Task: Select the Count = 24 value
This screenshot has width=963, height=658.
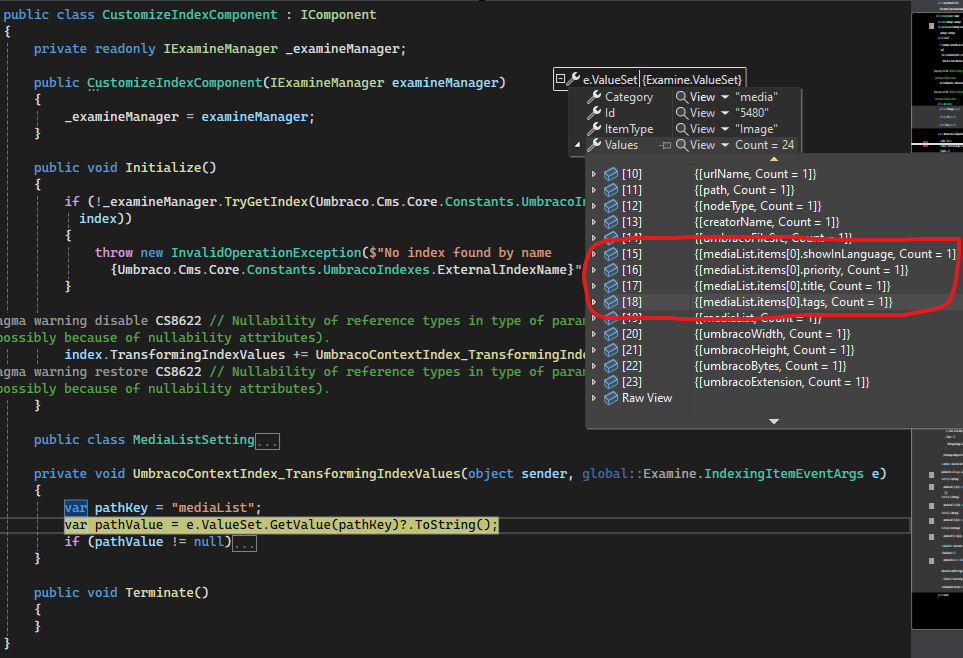Action: coord(765,144)
